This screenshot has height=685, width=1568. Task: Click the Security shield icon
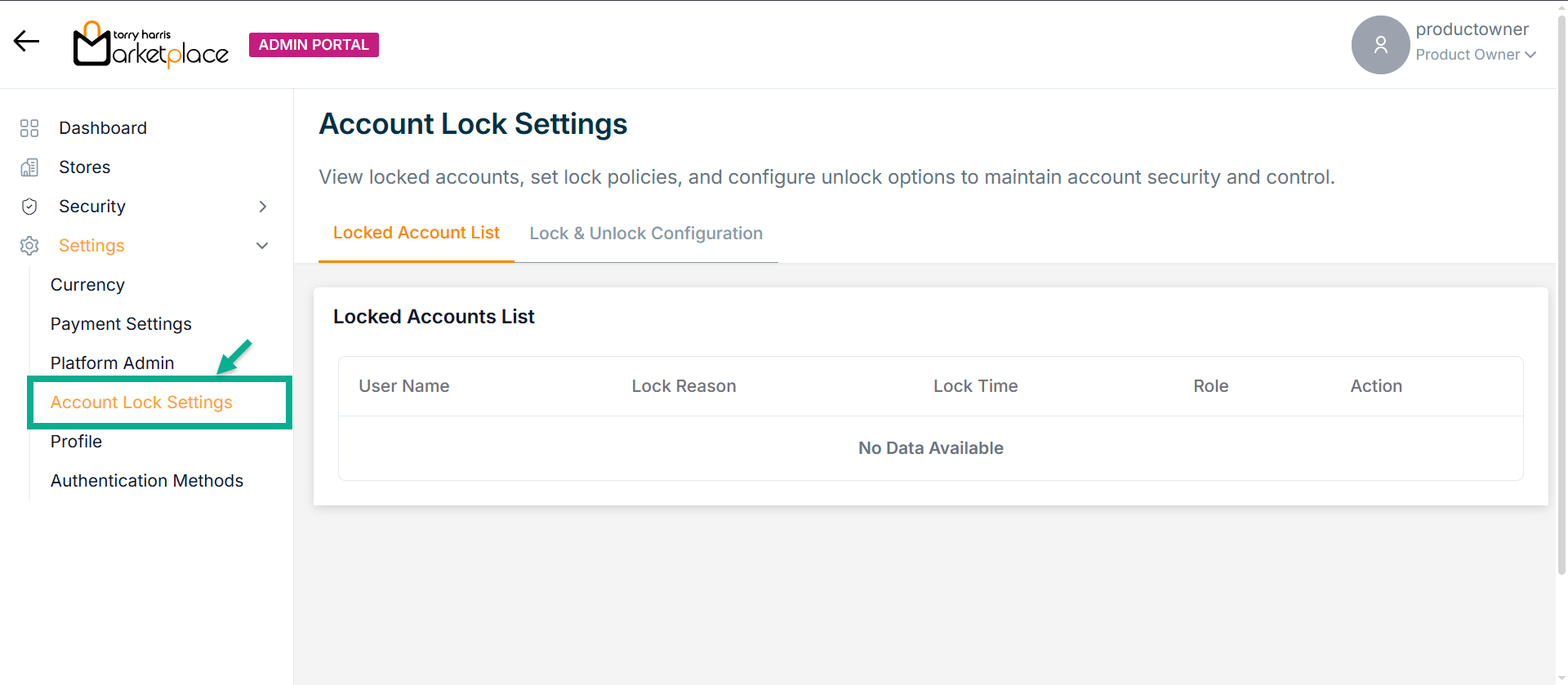pyautogui.click(x=29, y=207)
